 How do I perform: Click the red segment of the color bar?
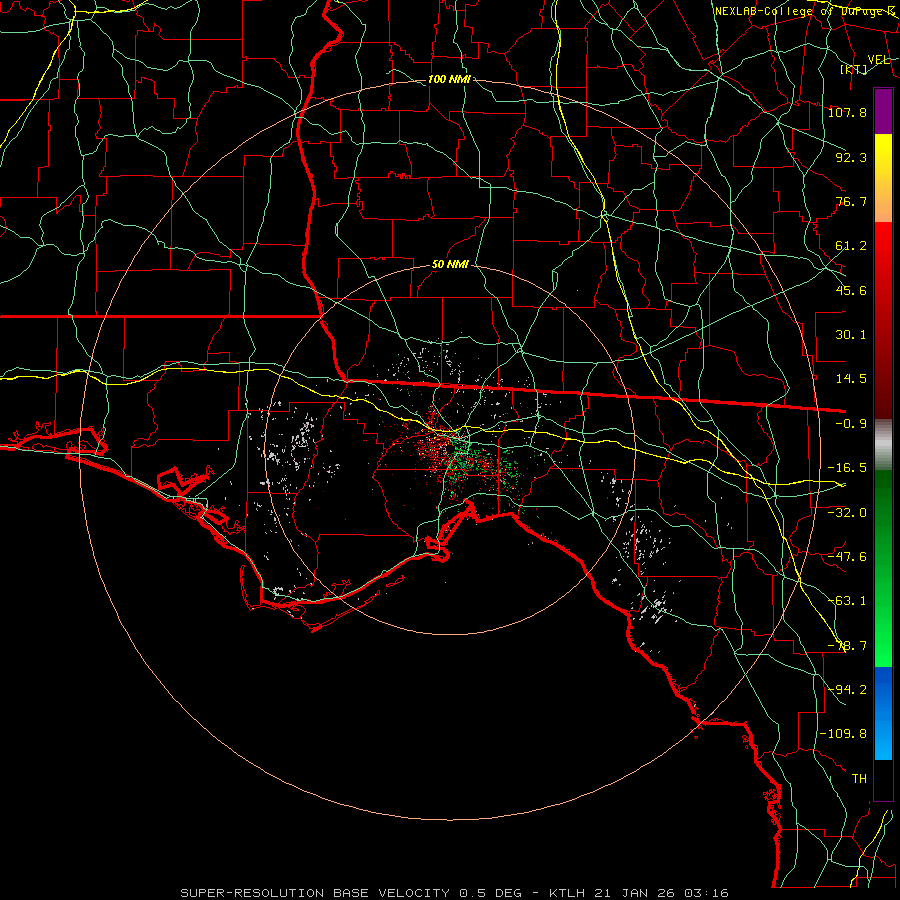pos(883,320)
